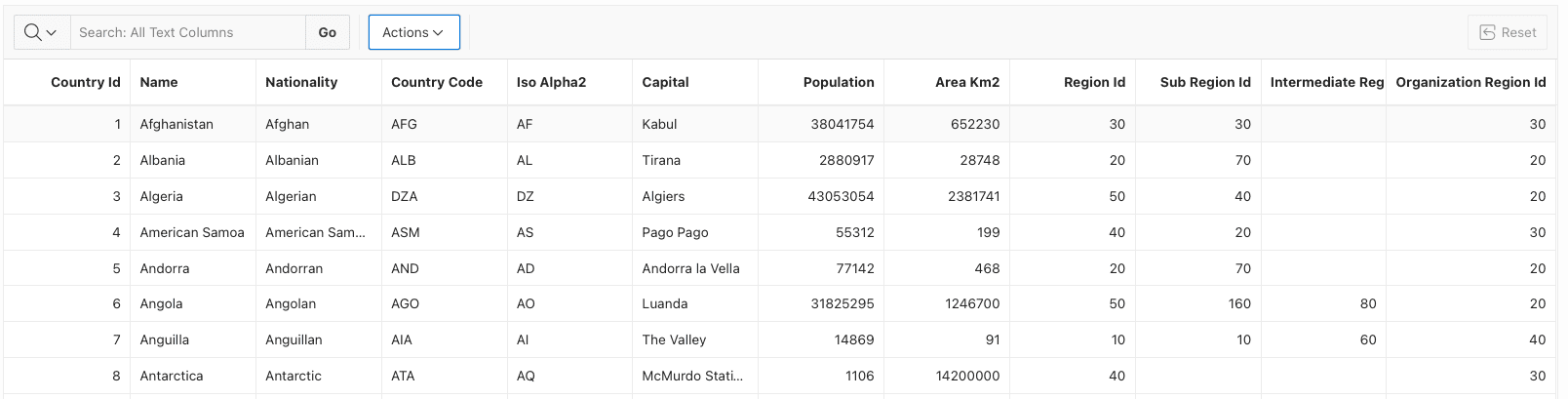Expand the Actions menu

413,32
